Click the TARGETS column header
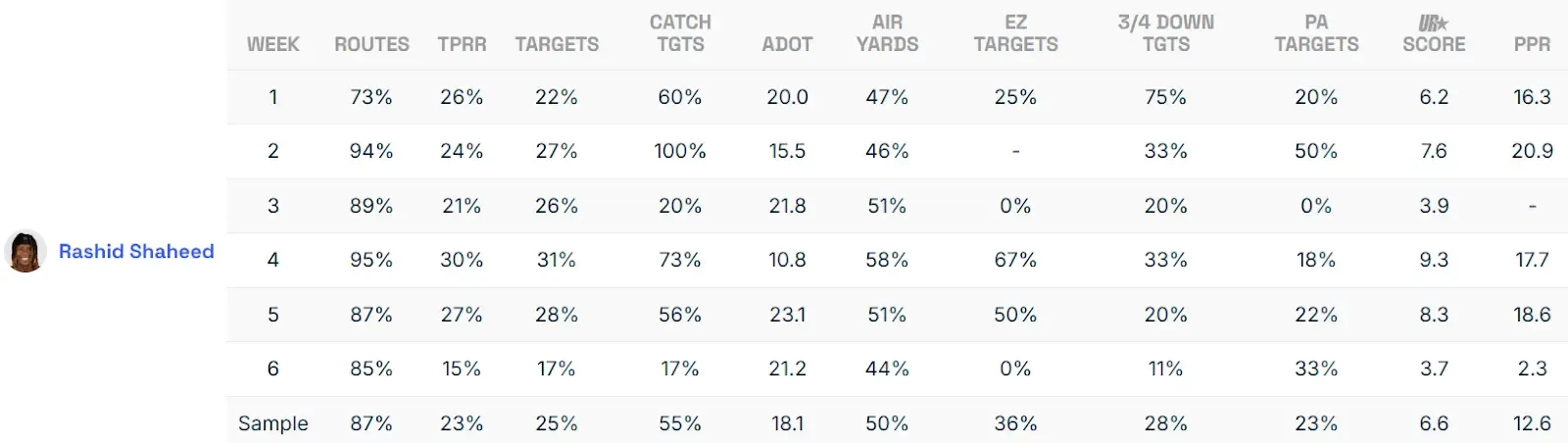 [557, 44]
